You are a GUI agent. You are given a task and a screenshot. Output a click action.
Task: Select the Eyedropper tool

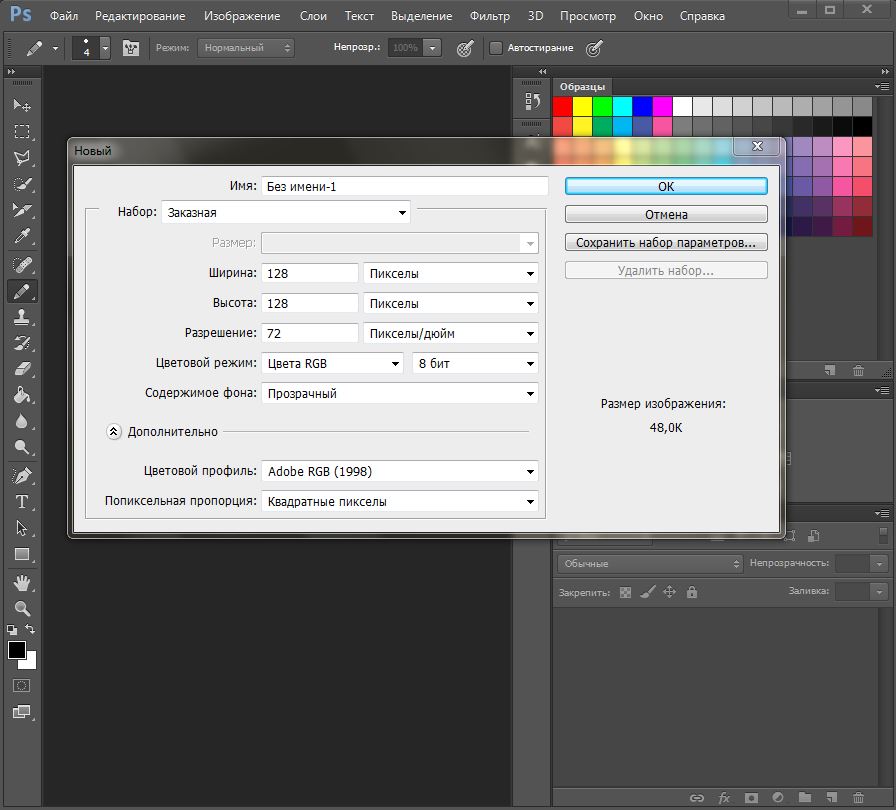22,236
